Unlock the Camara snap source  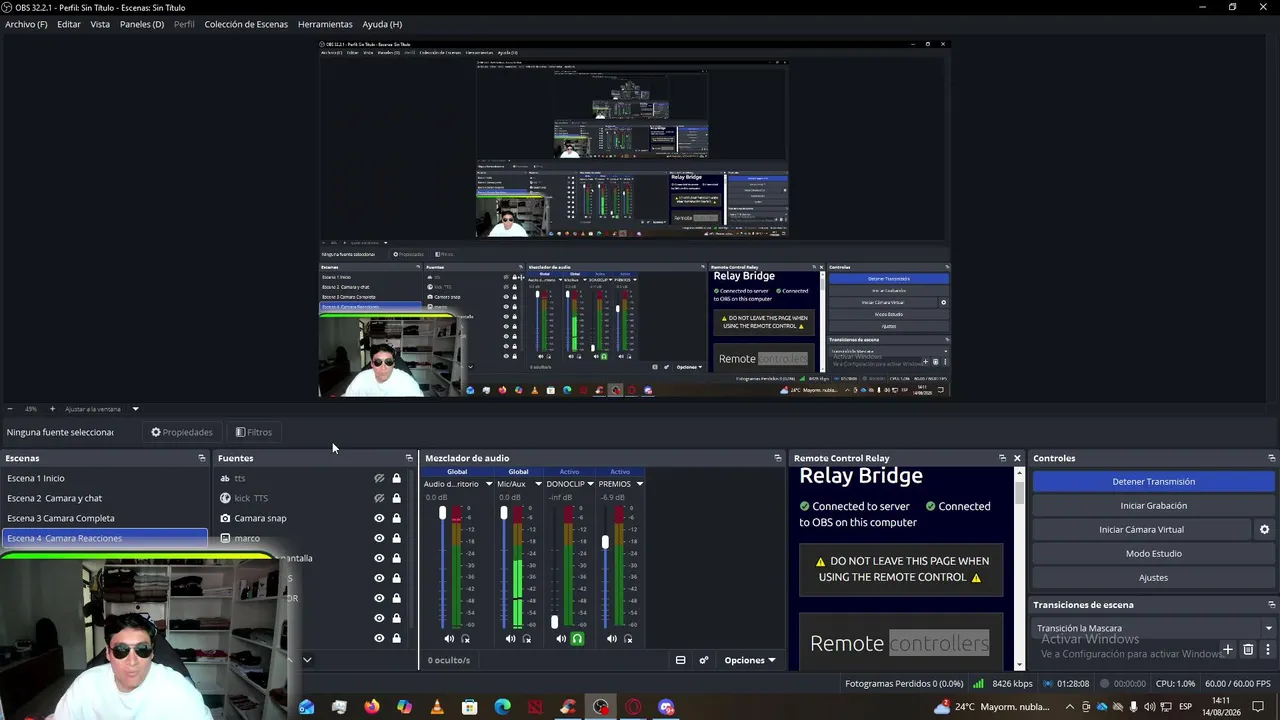tap(397, 518)
